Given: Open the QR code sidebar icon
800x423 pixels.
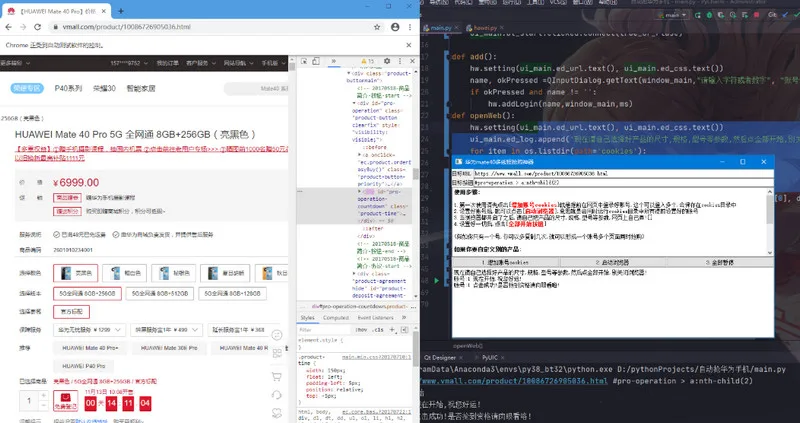Looking at the screenshot, I should click(277, 353).
